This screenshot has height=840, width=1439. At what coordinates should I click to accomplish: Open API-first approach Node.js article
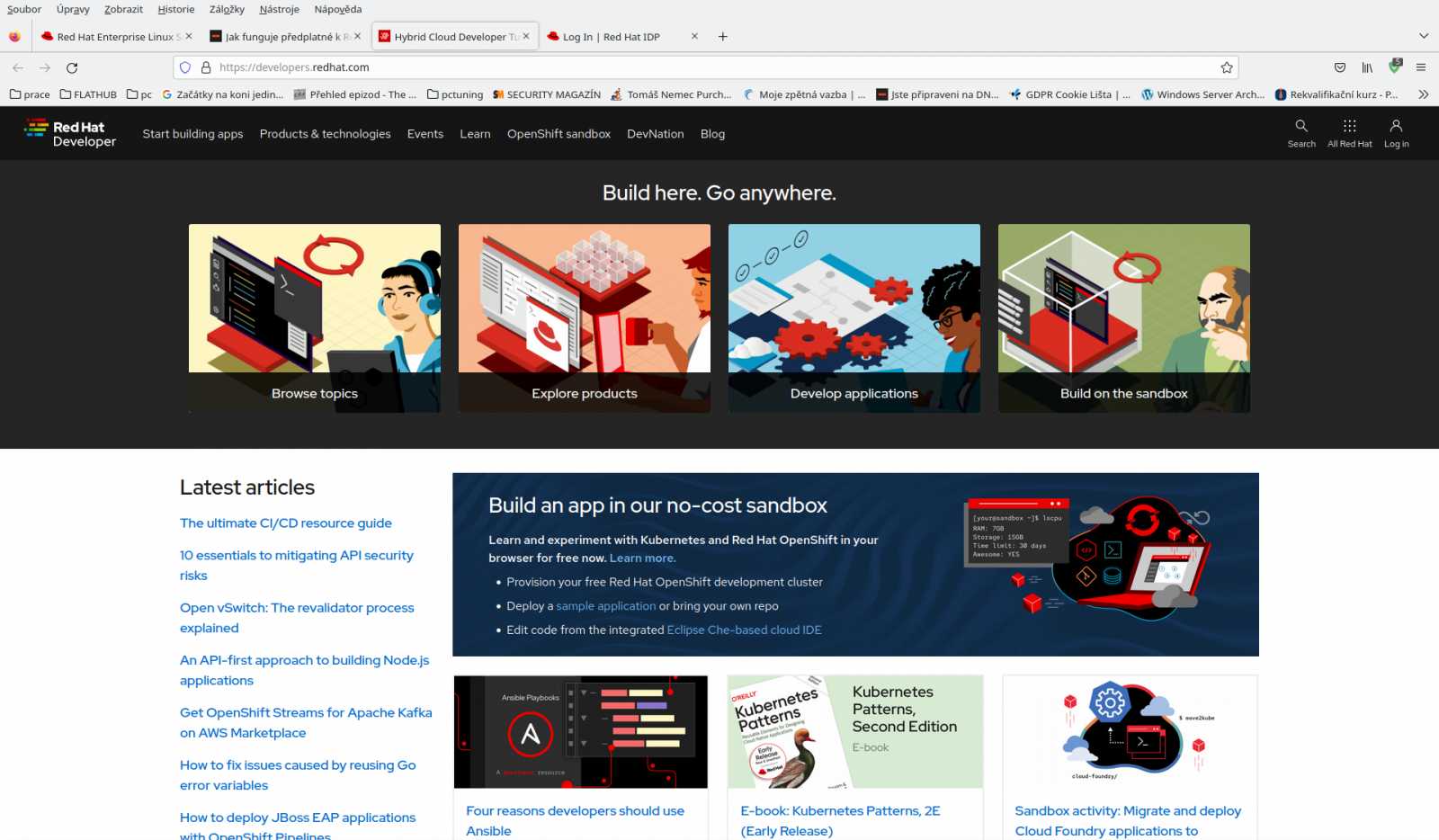304,670
